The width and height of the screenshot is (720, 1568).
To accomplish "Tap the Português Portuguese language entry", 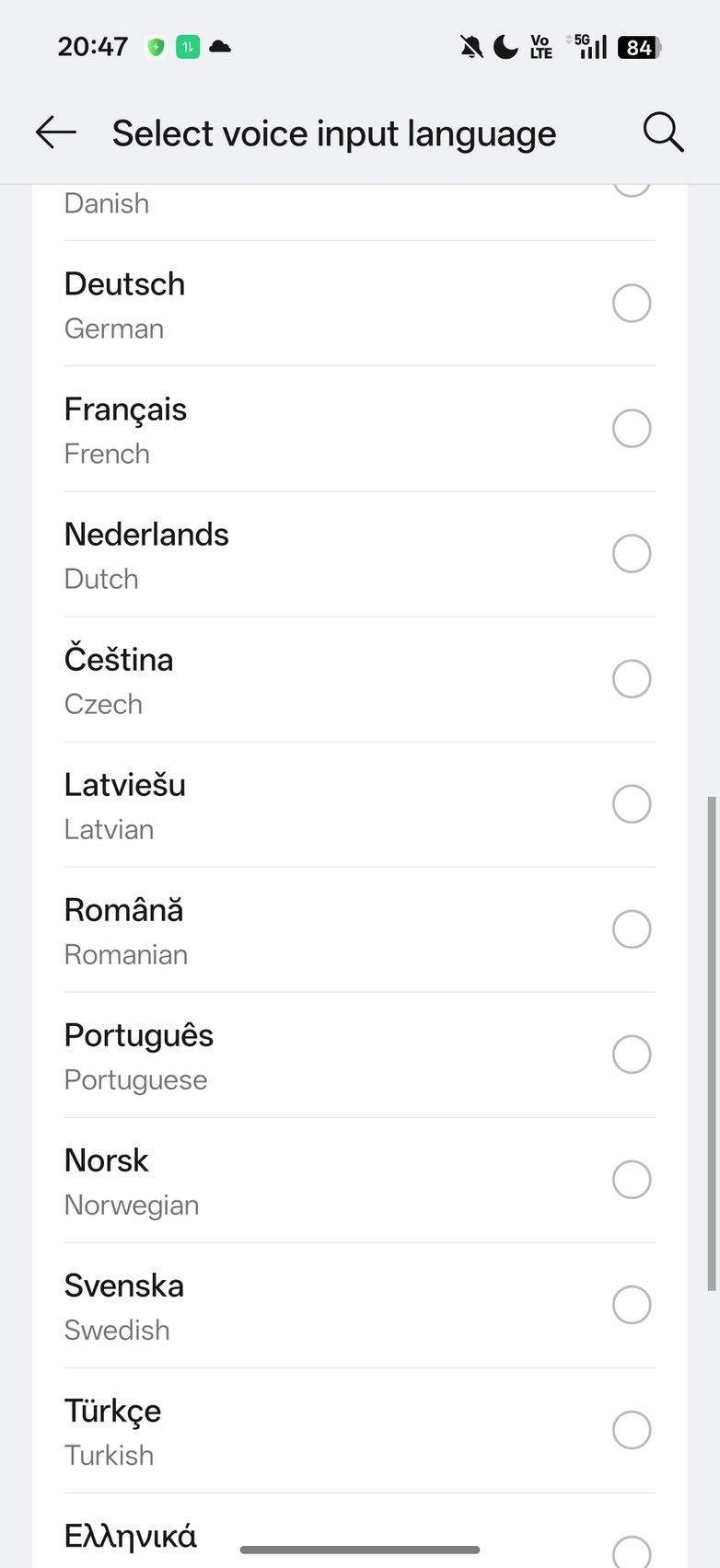I will (x=359, y=1055).
